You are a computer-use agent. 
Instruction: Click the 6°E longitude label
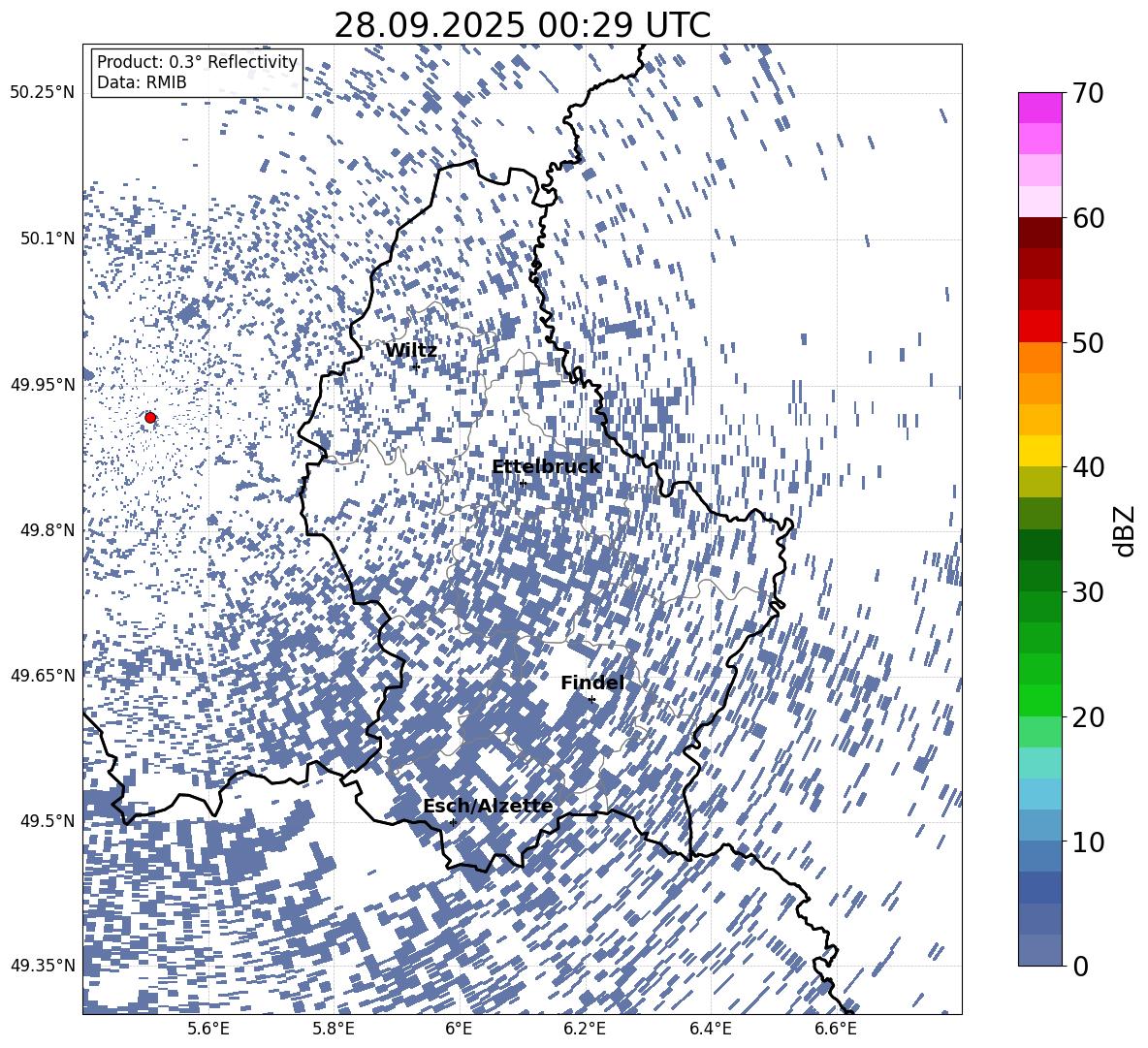pos(459,1030)
